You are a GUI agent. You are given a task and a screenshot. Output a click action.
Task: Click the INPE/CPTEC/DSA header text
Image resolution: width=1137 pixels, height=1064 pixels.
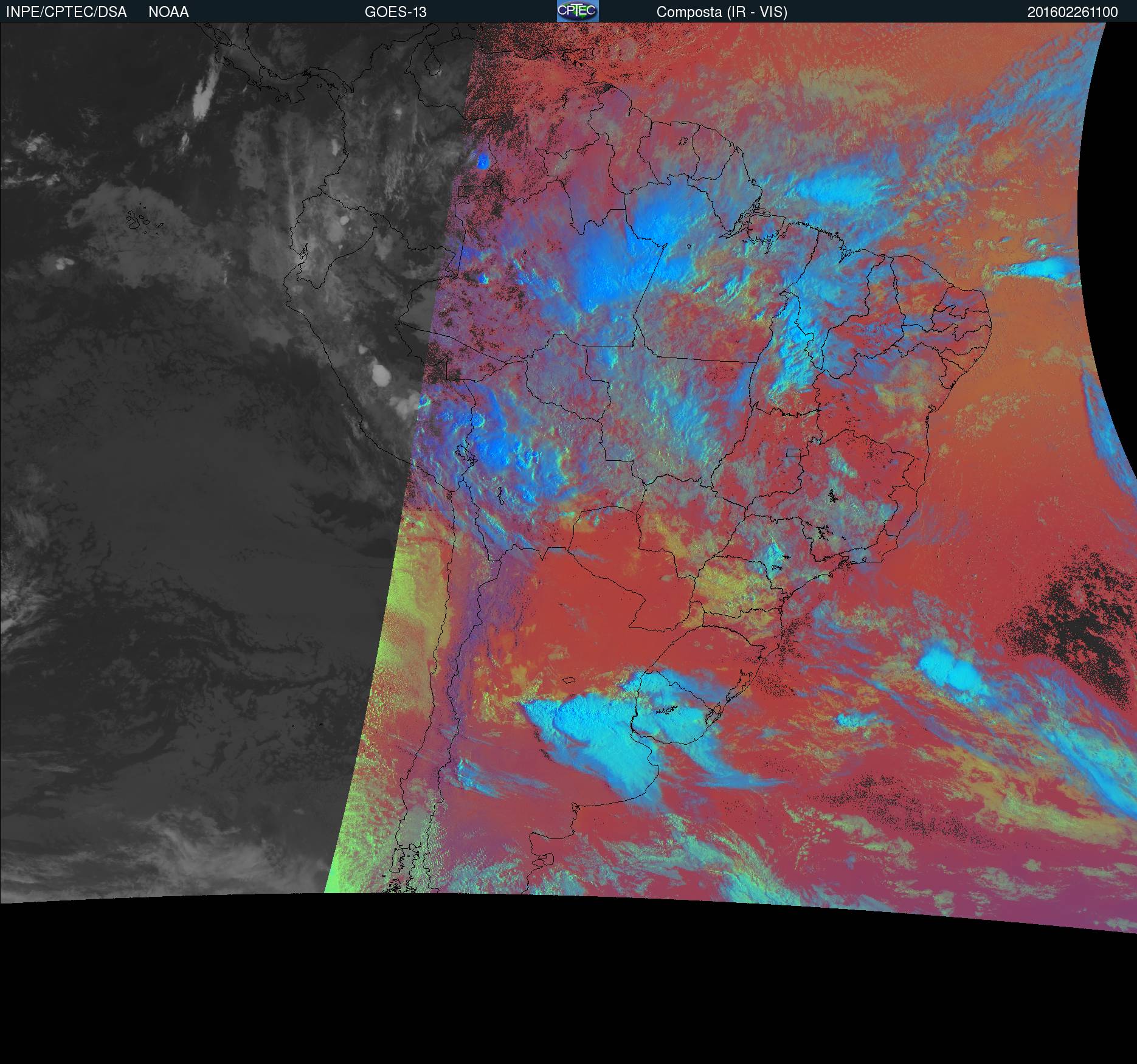[66, 12]
